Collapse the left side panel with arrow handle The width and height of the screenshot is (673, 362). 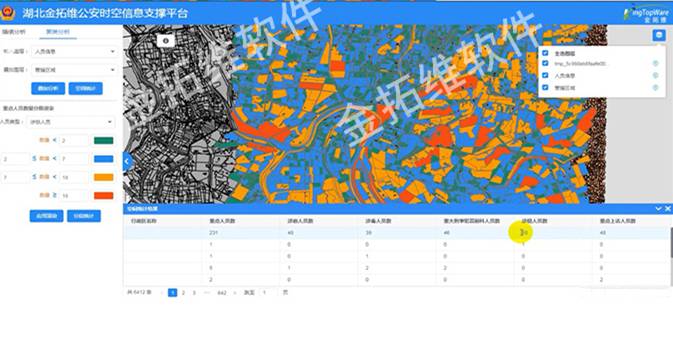pos(127,161)
